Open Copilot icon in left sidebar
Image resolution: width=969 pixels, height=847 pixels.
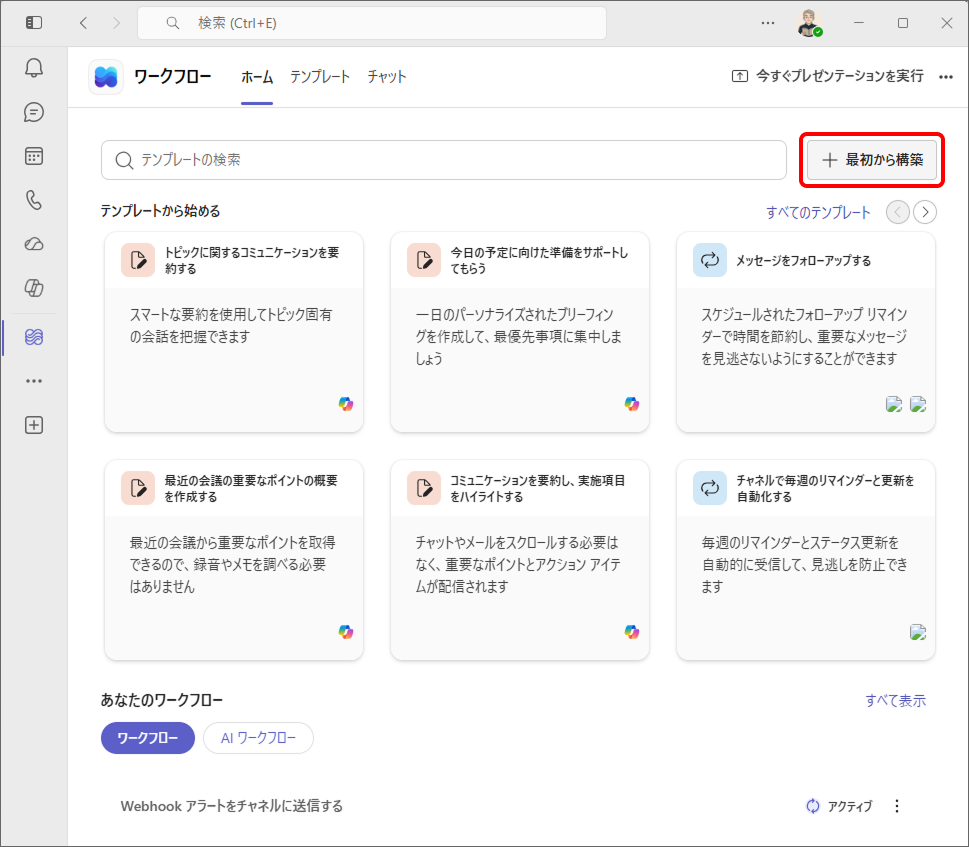pyautogui.click(x=34, y=288)
